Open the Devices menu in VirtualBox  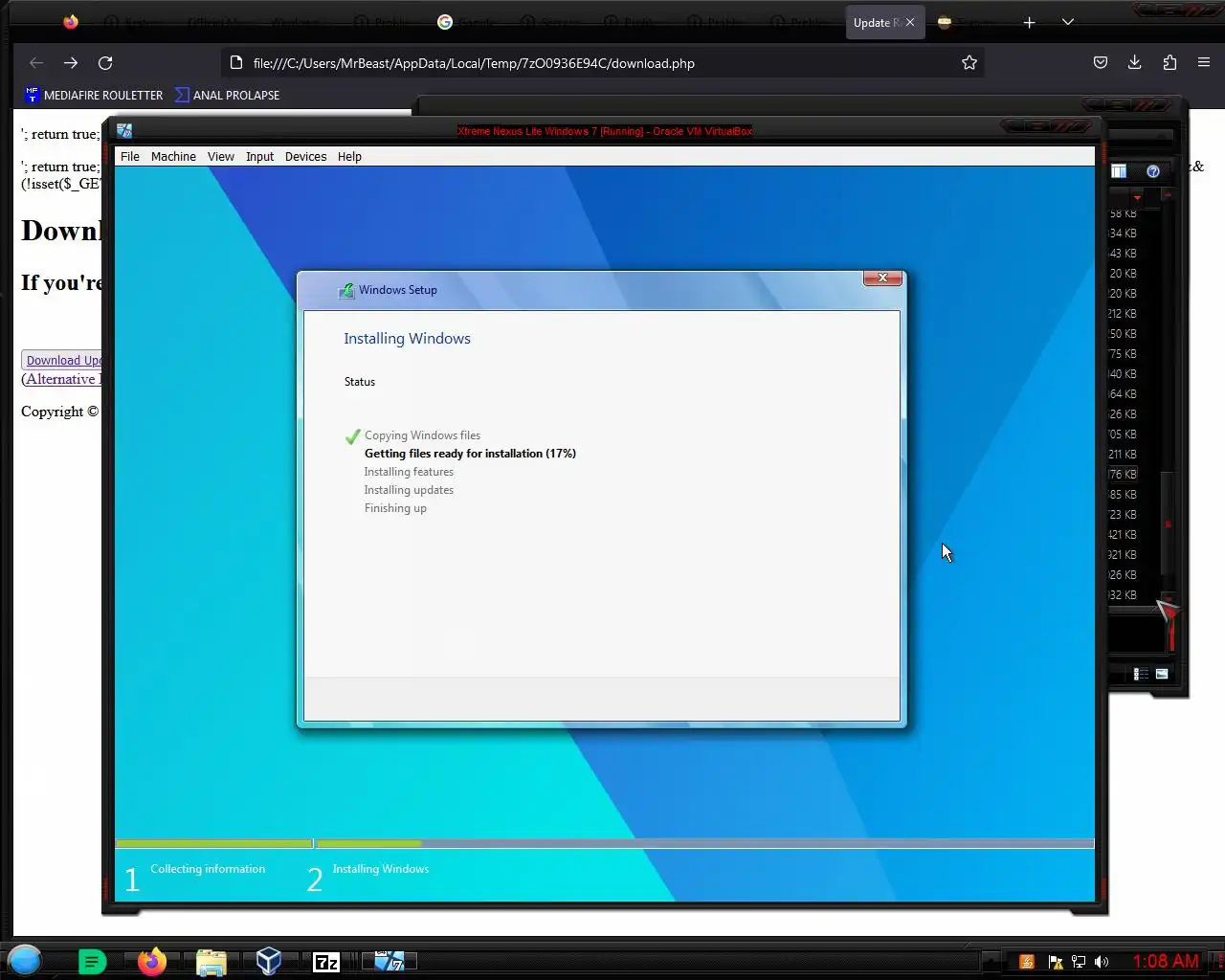[305, 157]
